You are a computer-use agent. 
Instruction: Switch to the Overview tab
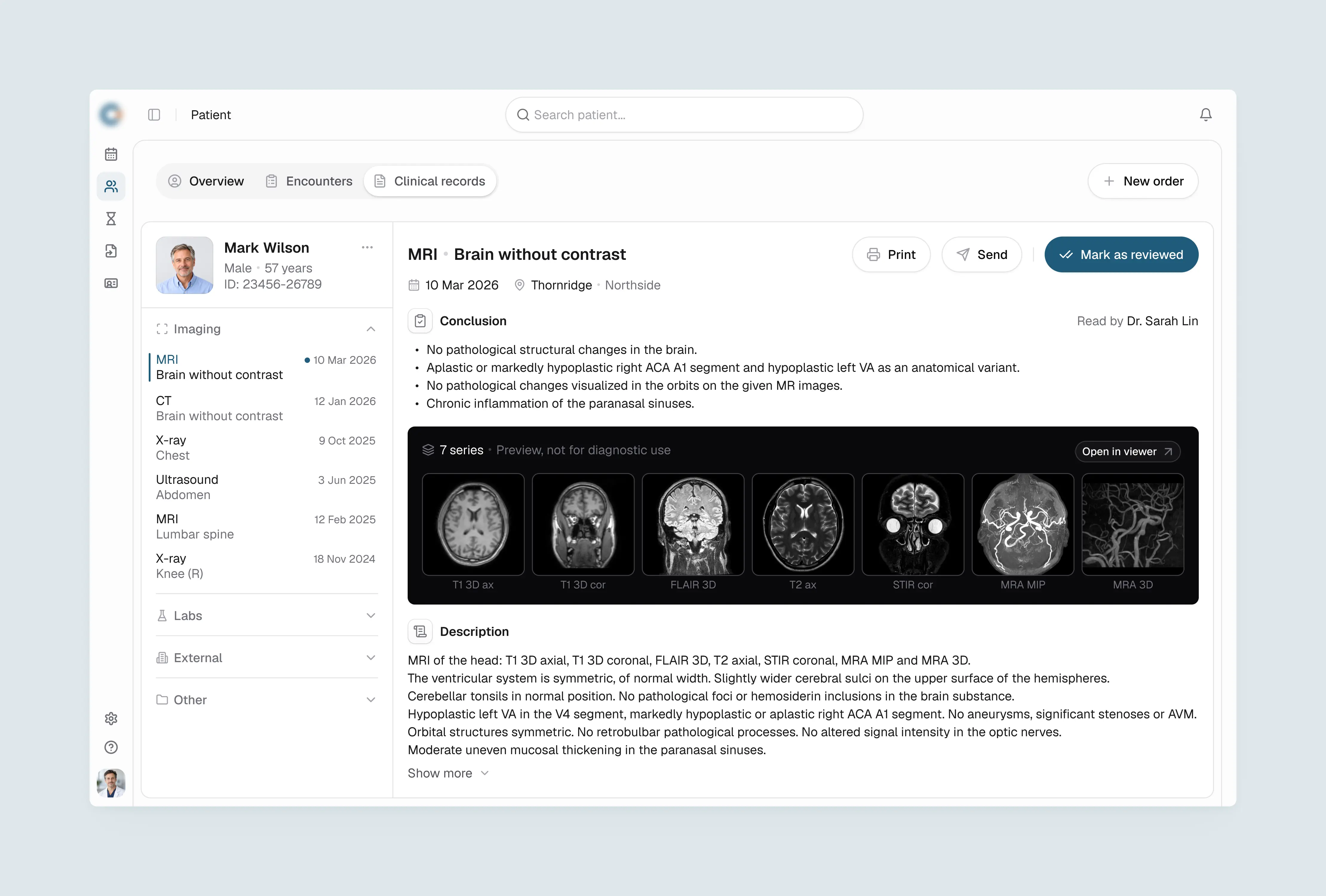point(206,181)
